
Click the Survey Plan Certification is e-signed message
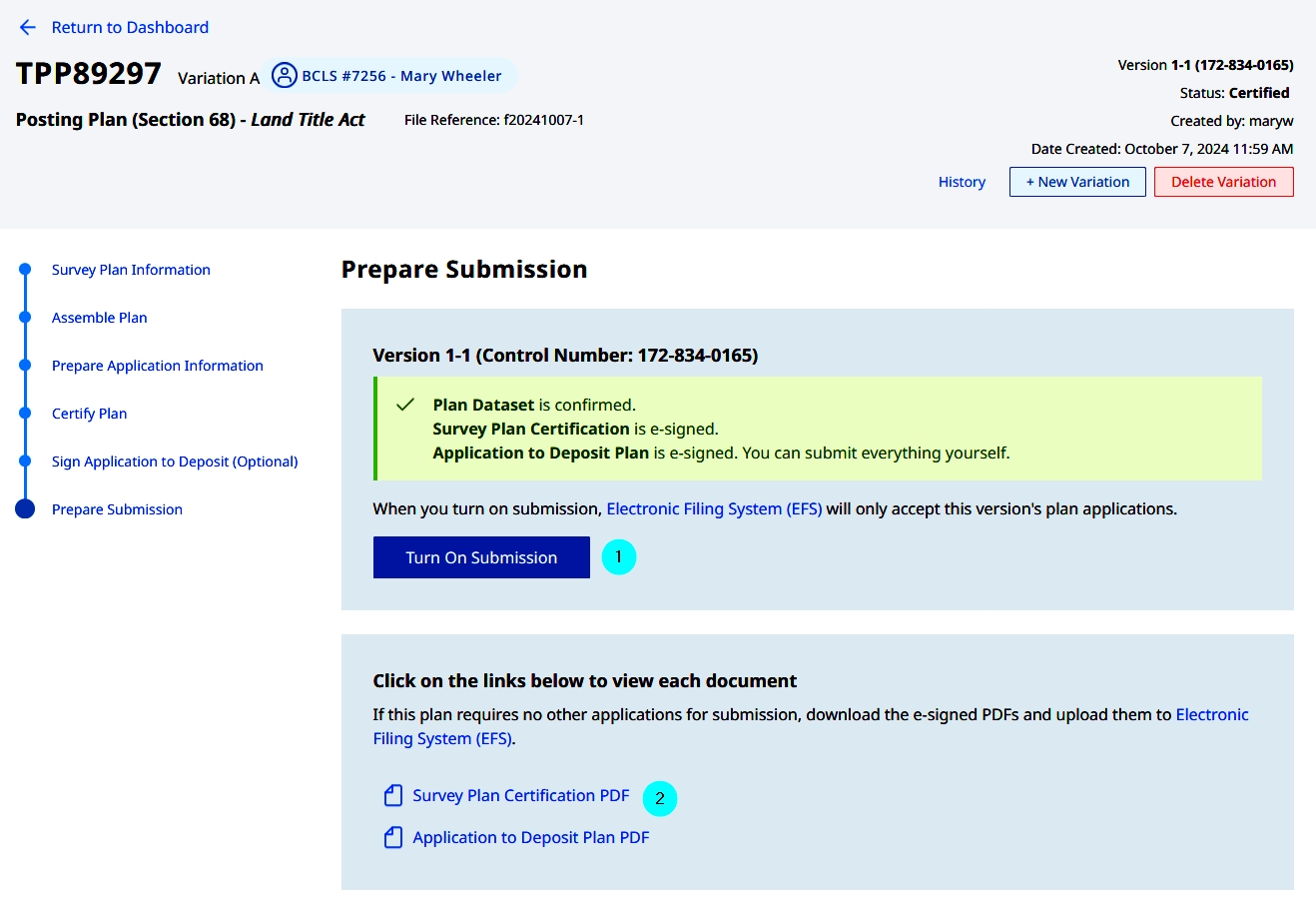click(575, 429)
